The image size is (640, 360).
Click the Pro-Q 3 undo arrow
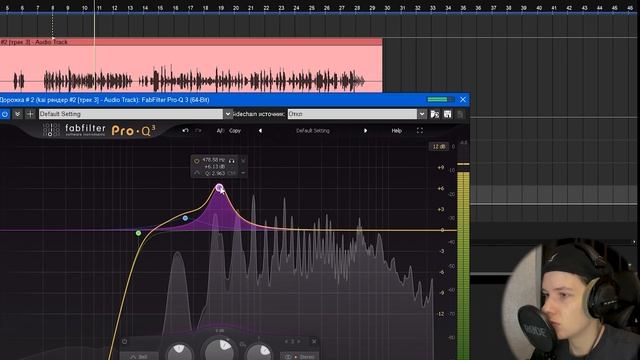186,131
